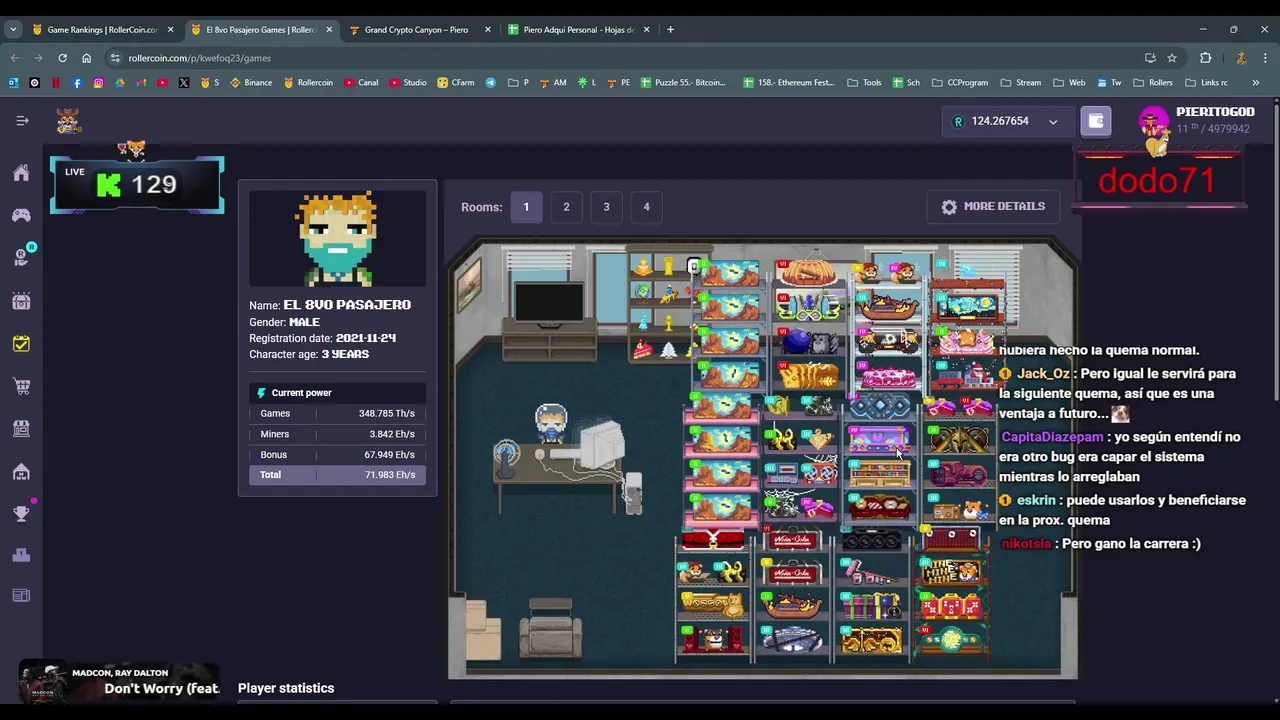Open the Facebook bookmark icon

tap(77, 83)
